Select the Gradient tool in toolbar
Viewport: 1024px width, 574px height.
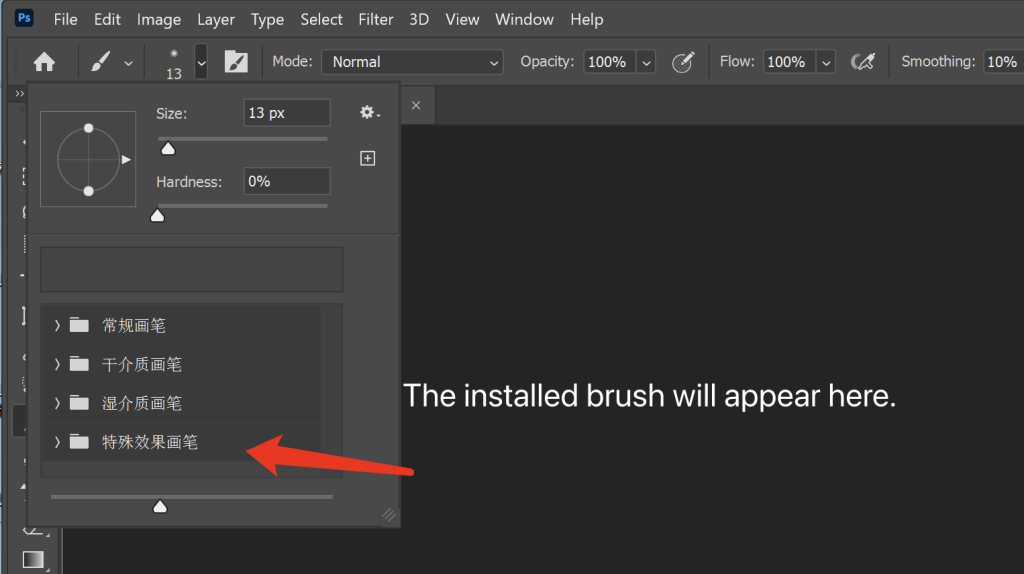click(33, 559)
